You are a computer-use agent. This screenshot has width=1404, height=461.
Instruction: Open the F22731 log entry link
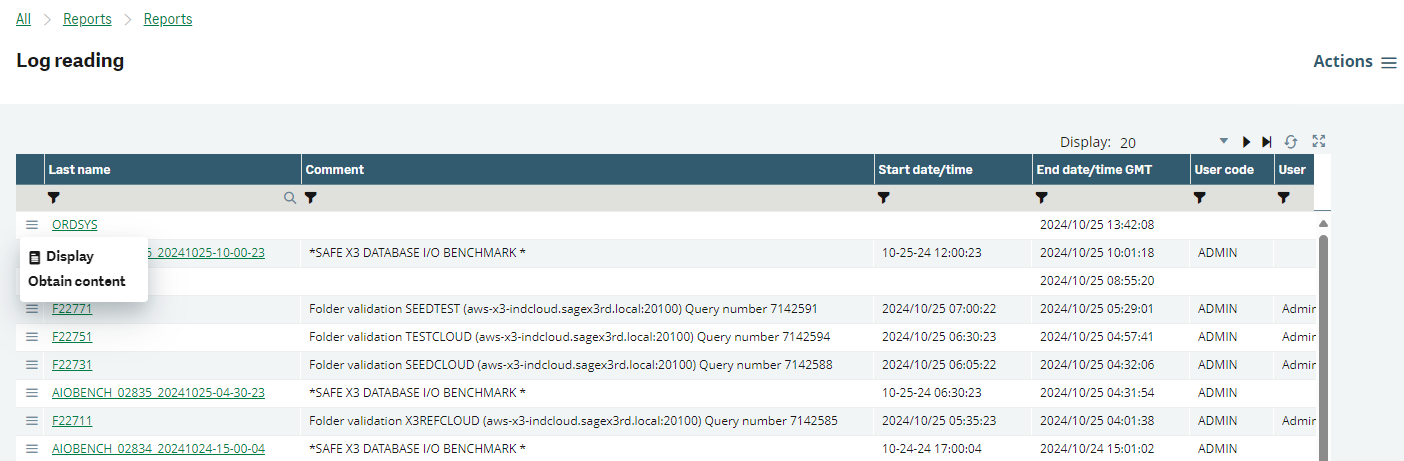pos(72,365)
